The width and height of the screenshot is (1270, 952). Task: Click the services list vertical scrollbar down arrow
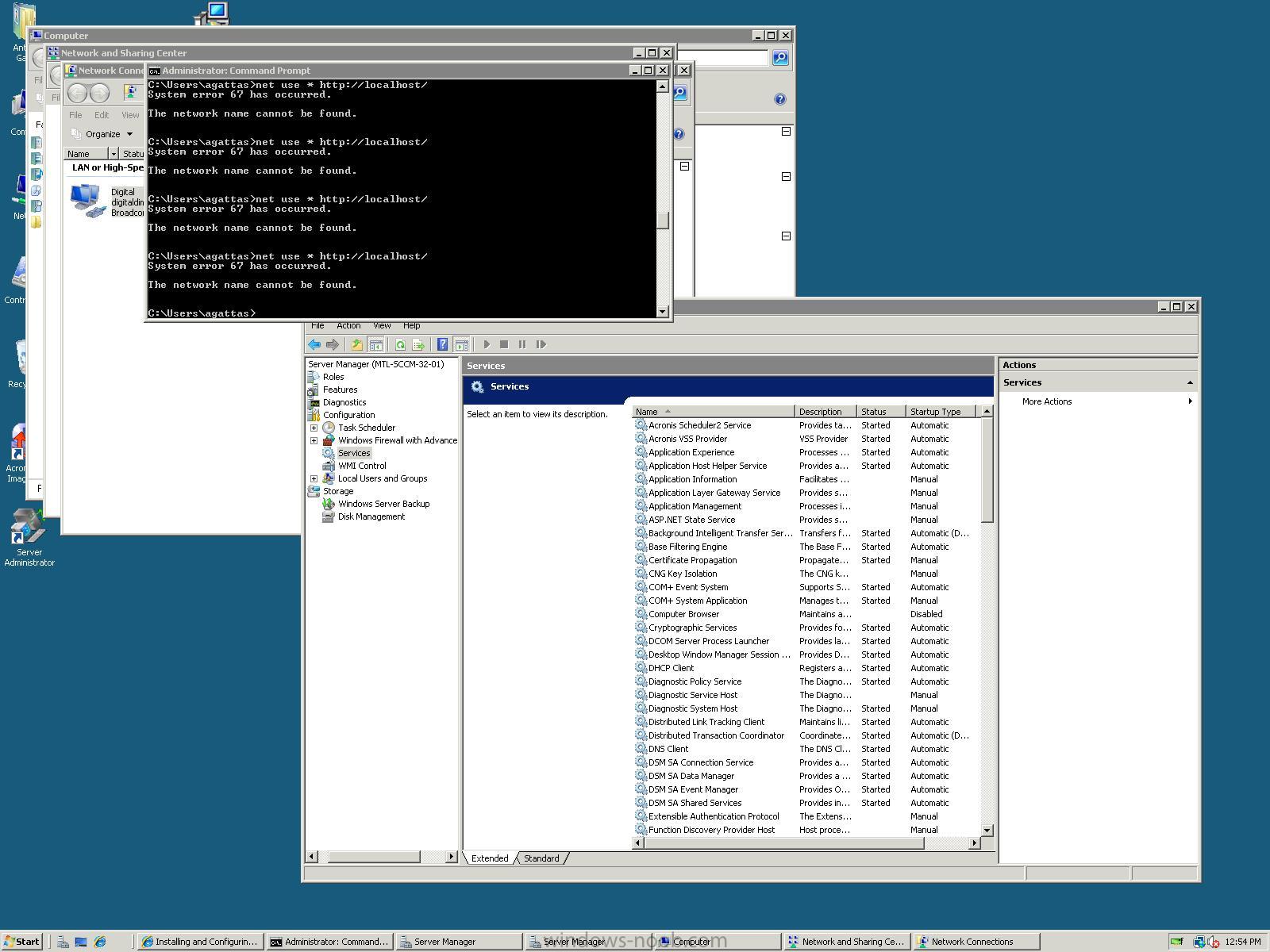tap(987, 830)
